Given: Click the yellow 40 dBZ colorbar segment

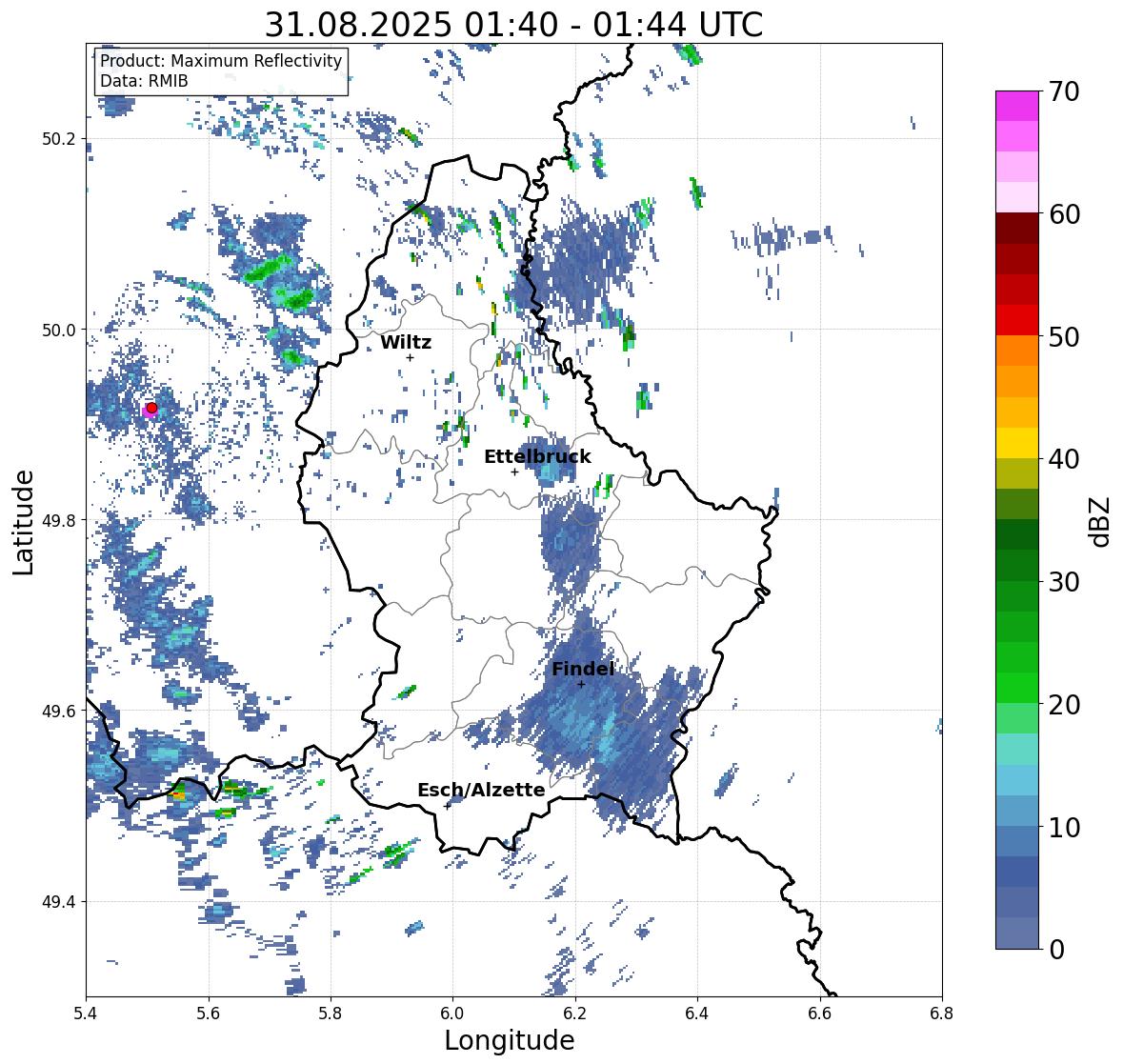Looking at the screenshot, I should 1017,443.
